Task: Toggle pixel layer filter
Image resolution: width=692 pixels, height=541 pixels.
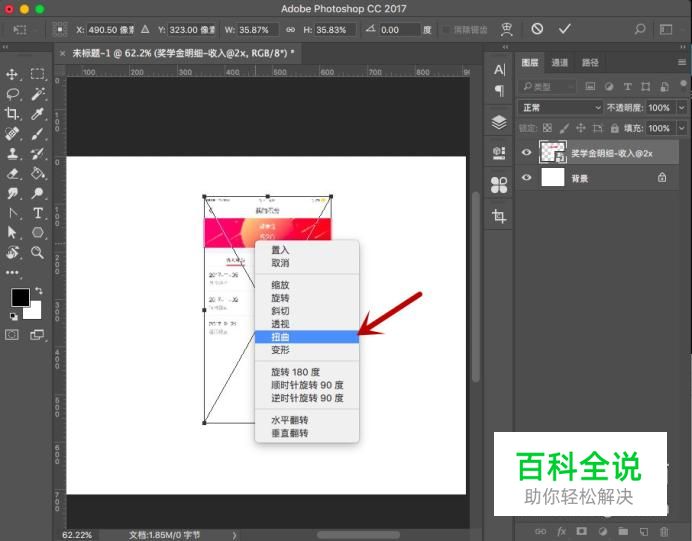Action: [590, 86]
